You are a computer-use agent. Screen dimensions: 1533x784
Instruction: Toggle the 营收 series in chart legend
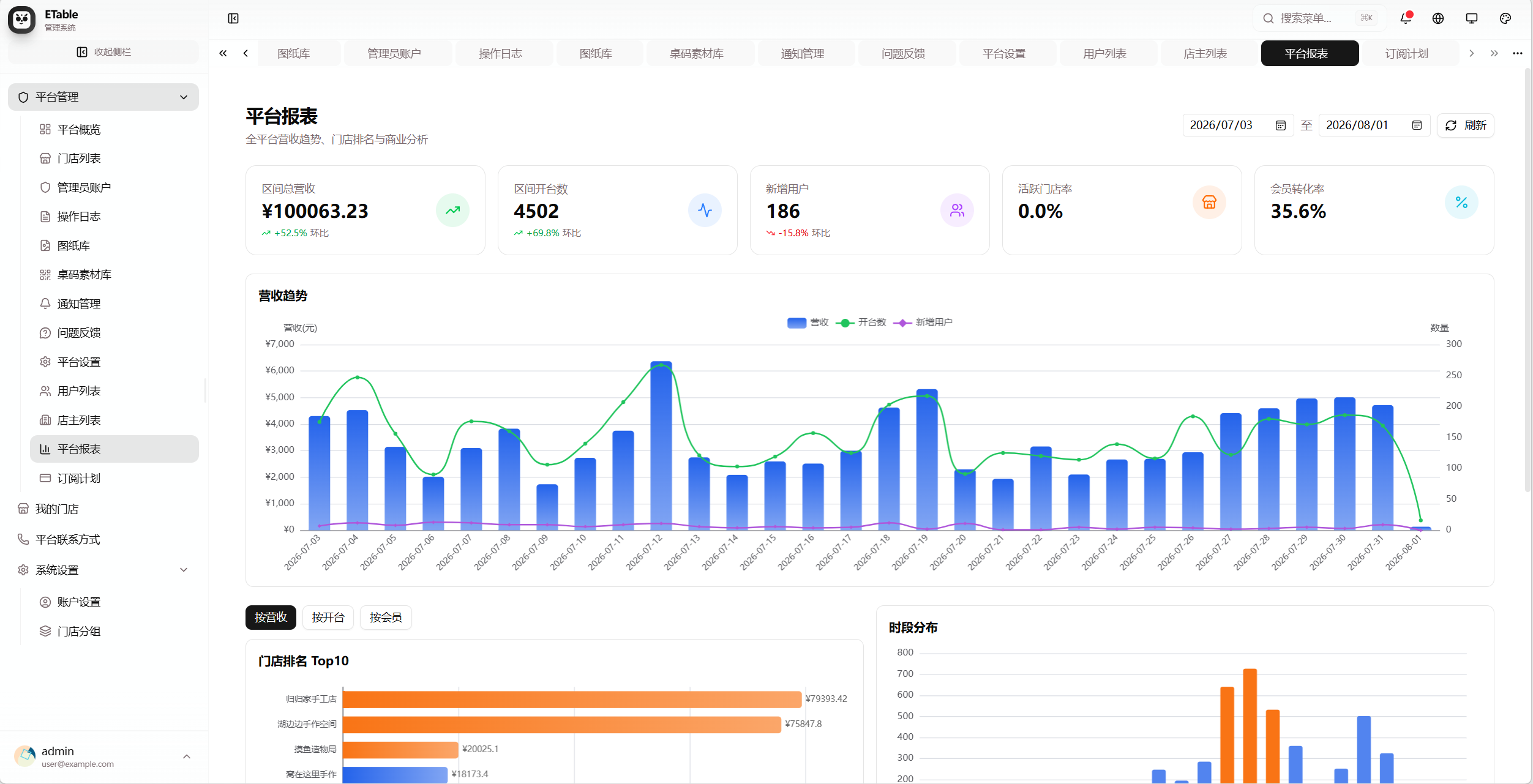pos(808,323)
